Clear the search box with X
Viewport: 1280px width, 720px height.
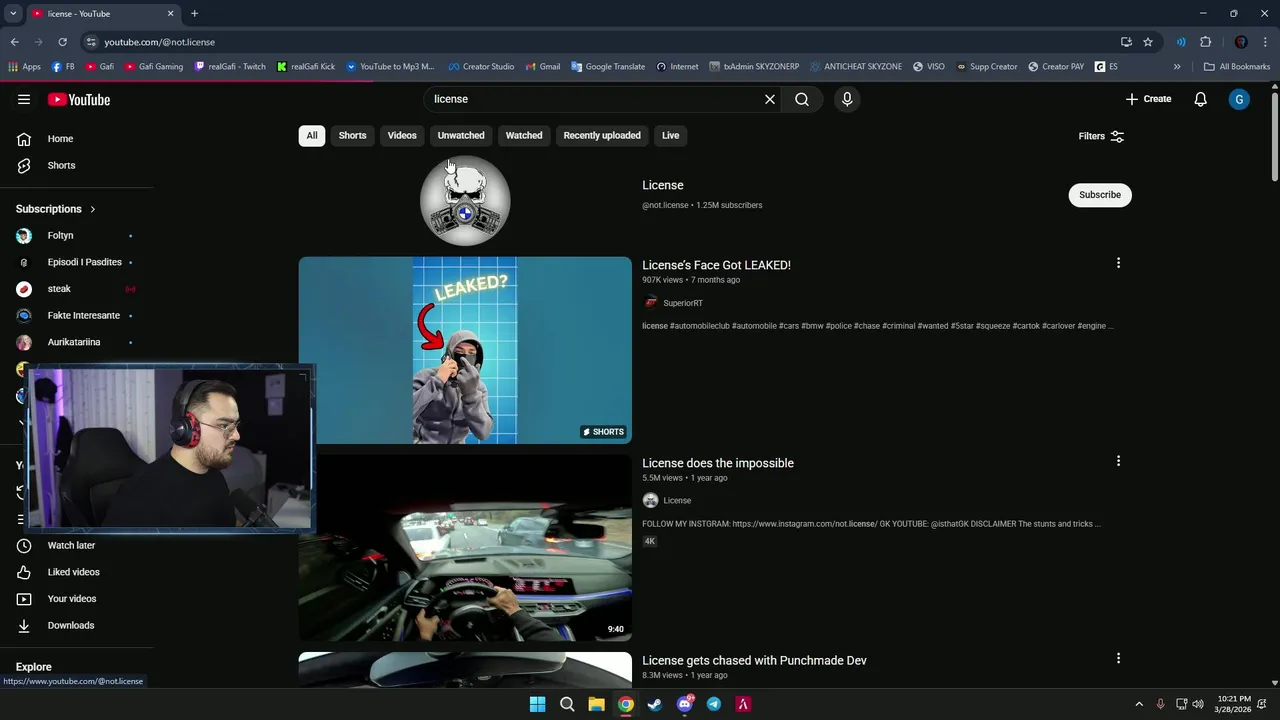coord(770,99)
